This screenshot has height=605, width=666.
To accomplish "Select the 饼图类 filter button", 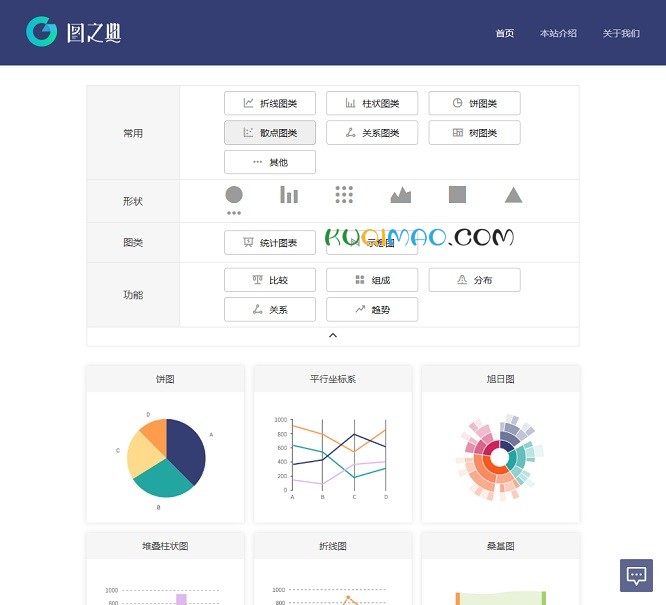I will pos(474,103).
